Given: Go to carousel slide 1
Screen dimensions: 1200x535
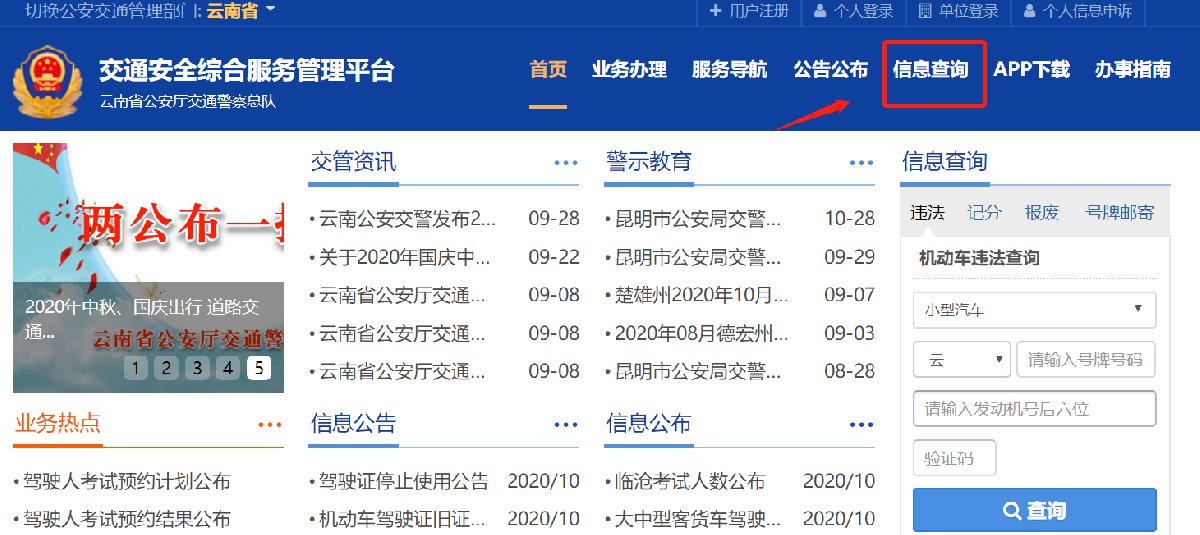Looking at the screenshot, I should coord(135,369).
